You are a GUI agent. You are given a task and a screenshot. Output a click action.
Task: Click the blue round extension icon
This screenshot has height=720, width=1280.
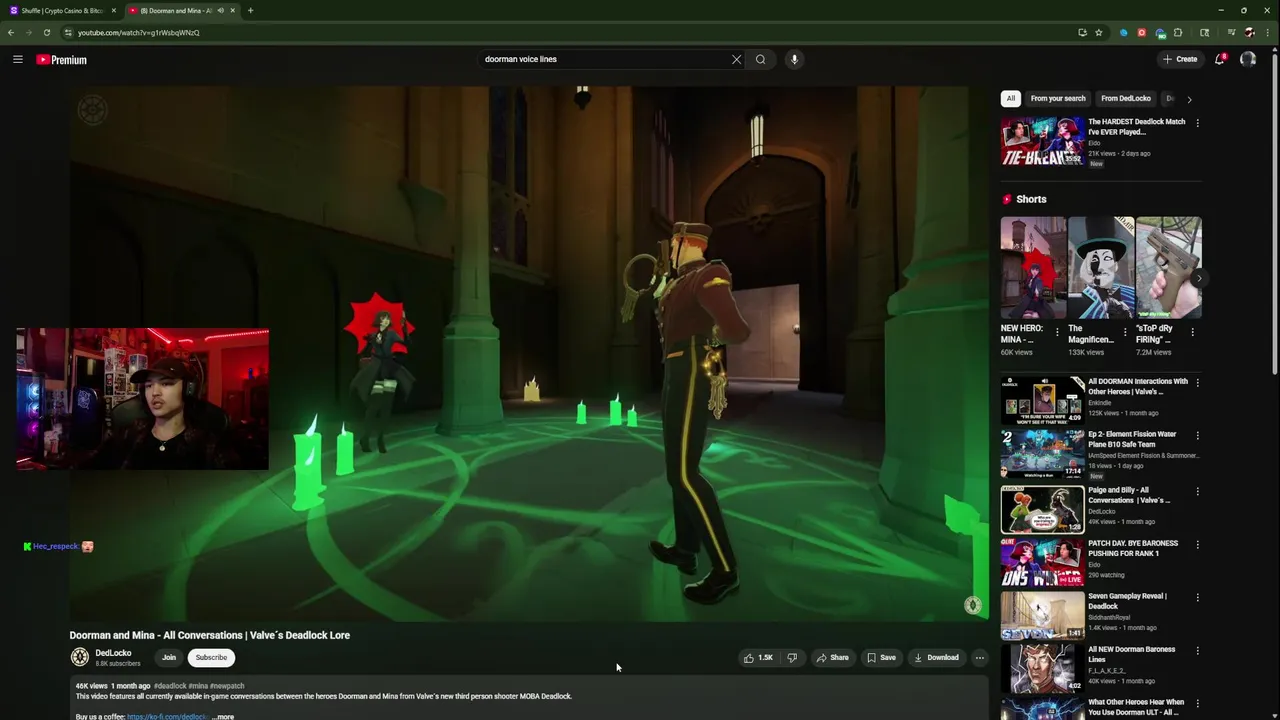click(1124, 32)
